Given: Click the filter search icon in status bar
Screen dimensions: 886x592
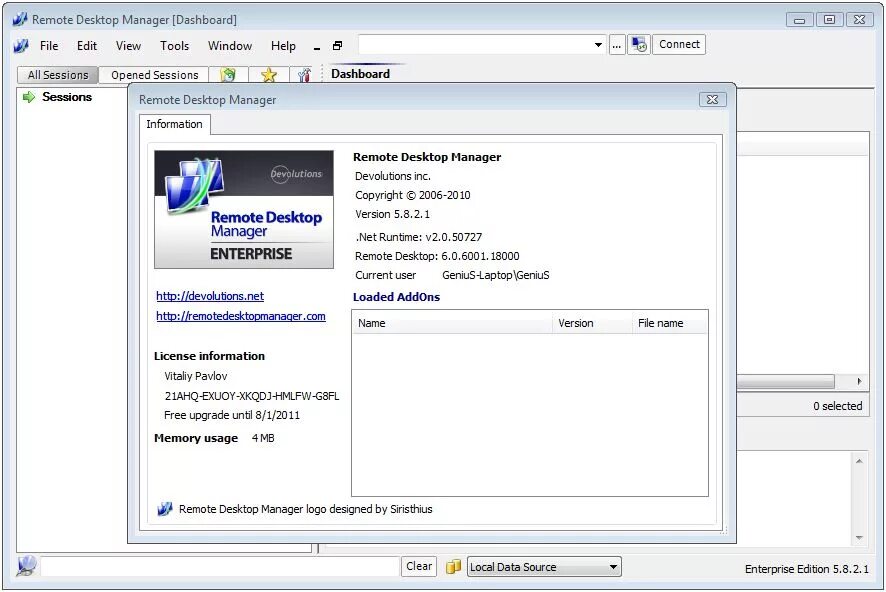Looking at the screenshot, I should (26, 566).
